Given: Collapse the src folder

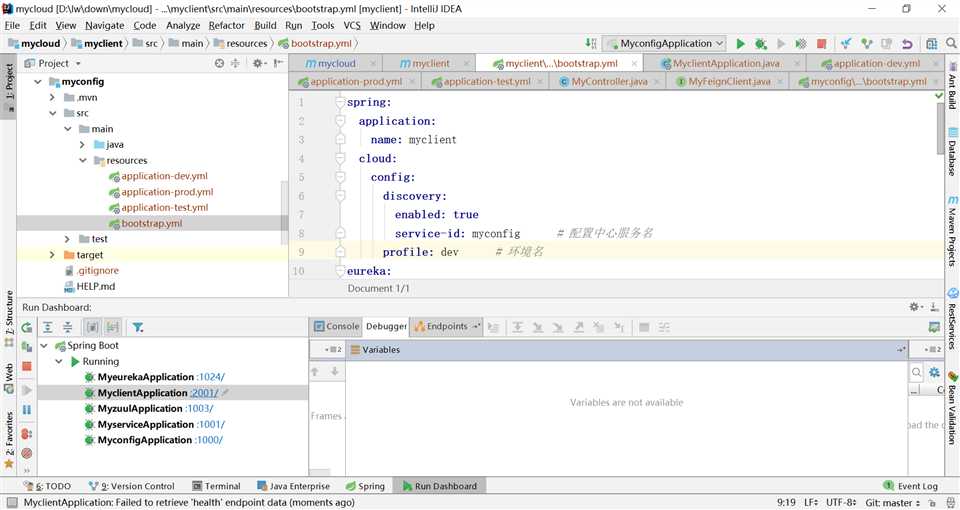Looking at the screenshot, I should click(x=53, y=113).
